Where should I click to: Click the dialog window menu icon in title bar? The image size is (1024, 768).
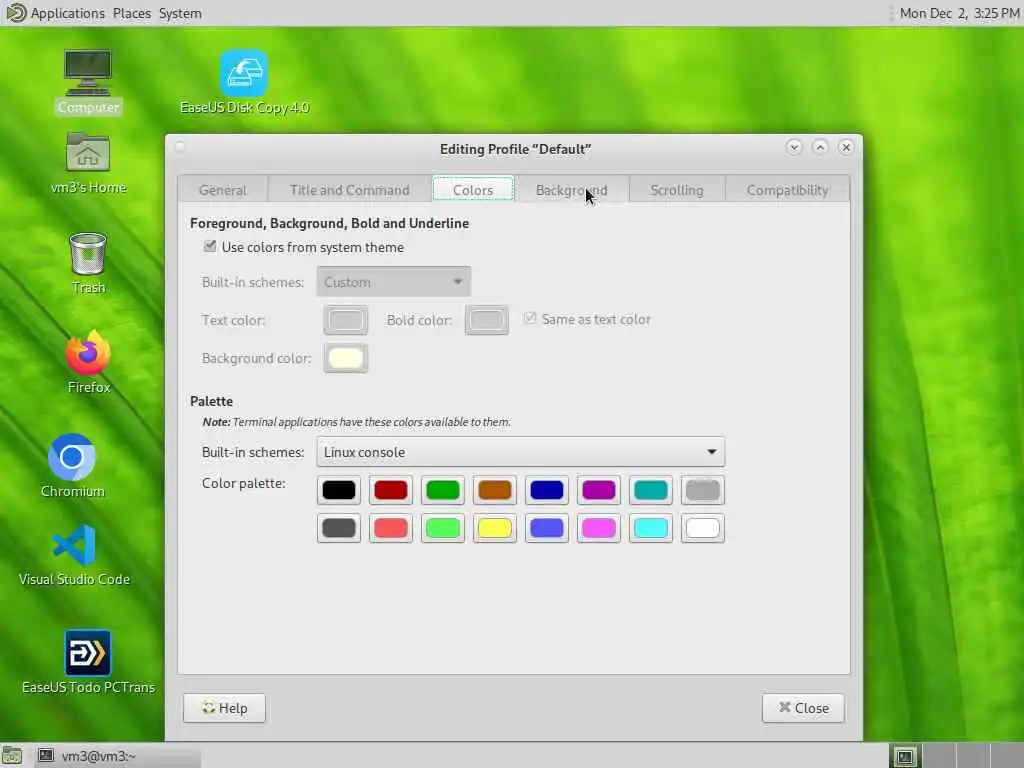(x=180, y=147)
